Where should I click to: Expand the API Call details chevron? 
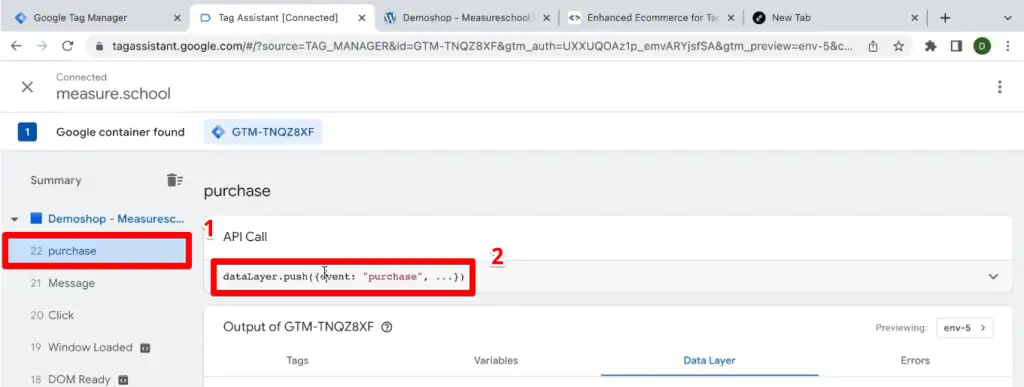993,277
